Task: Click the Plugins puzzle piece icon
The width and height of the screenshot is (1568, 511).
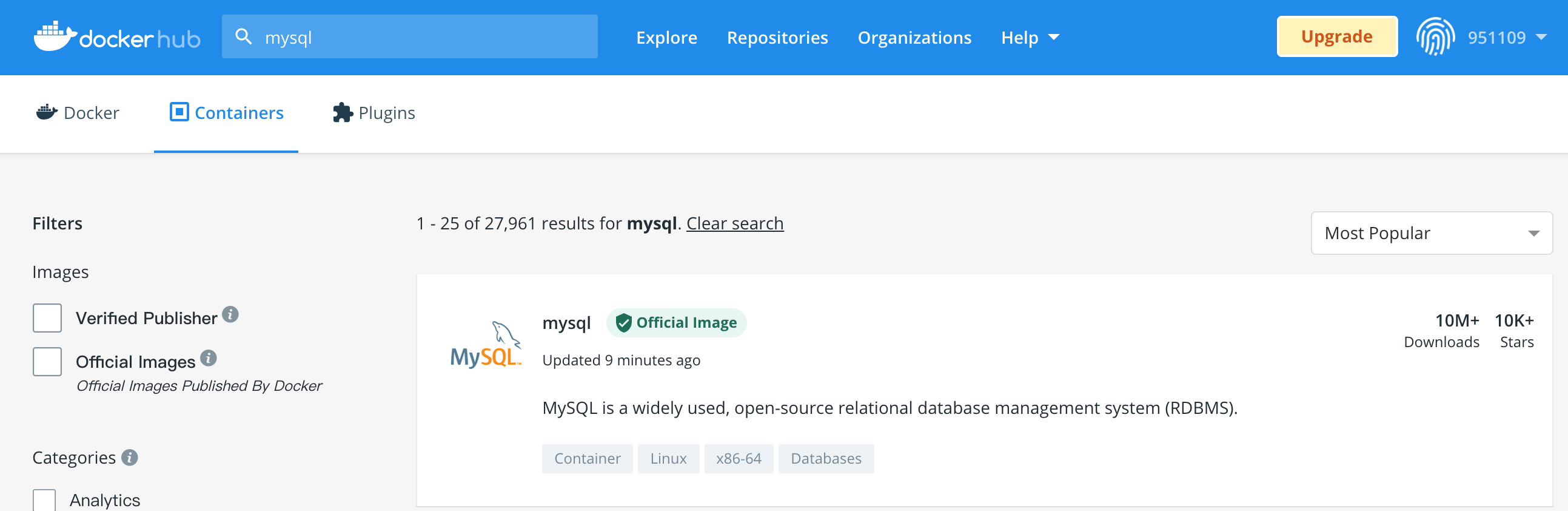Action: (343, 112)
